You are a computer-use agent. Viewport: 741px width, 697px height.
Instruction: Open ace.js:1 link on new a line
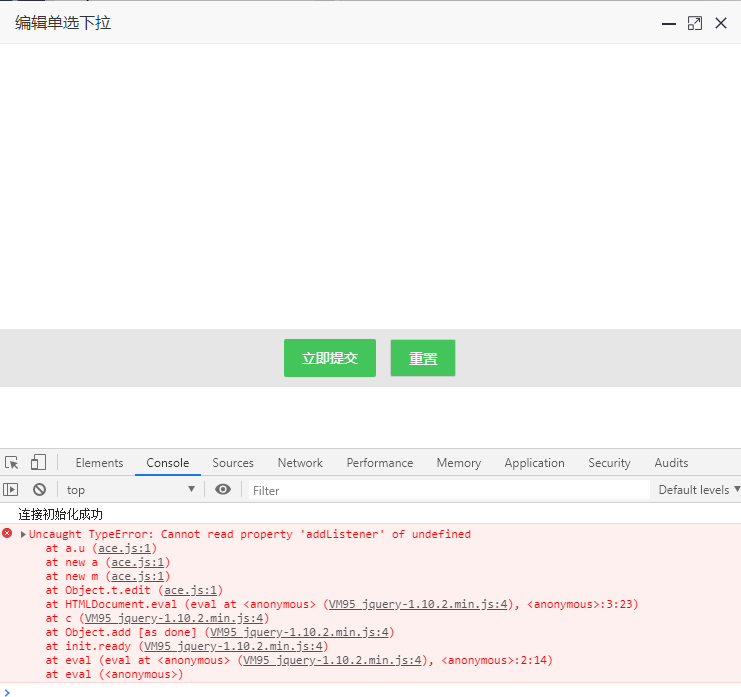click(x=138, y=562)
